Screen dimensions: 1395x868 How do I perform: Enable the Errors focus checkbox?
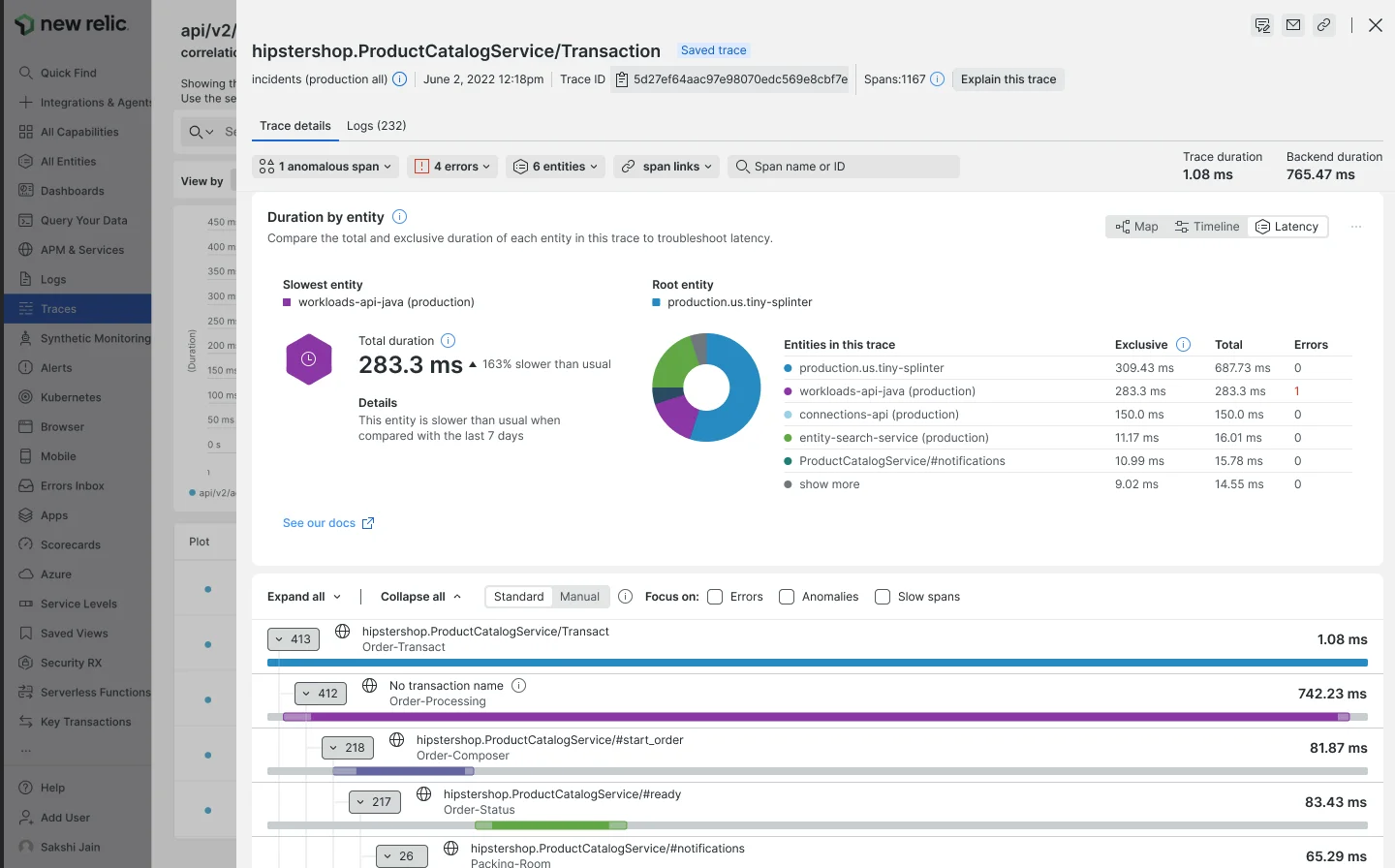pos(714,597)
